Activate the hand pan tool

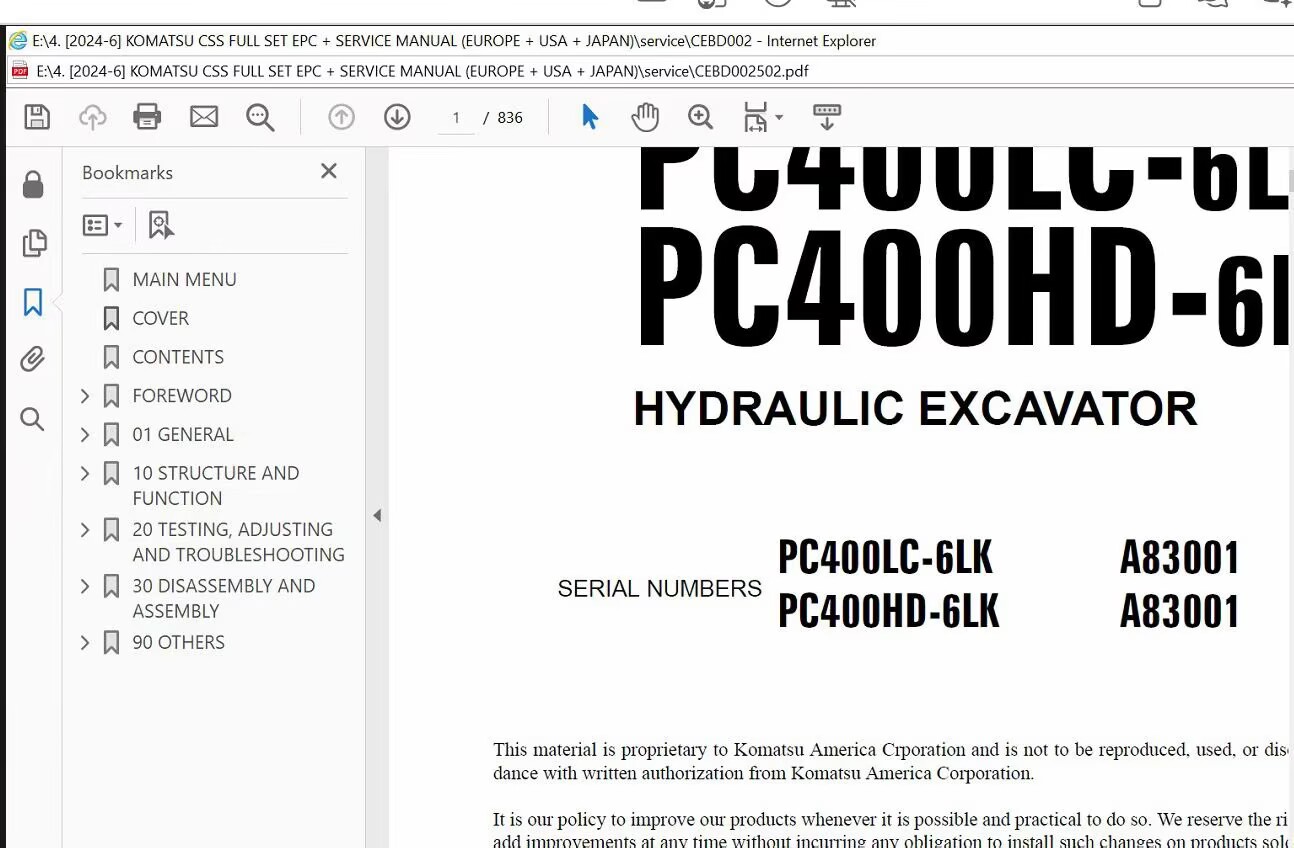[x=645, y=117]
